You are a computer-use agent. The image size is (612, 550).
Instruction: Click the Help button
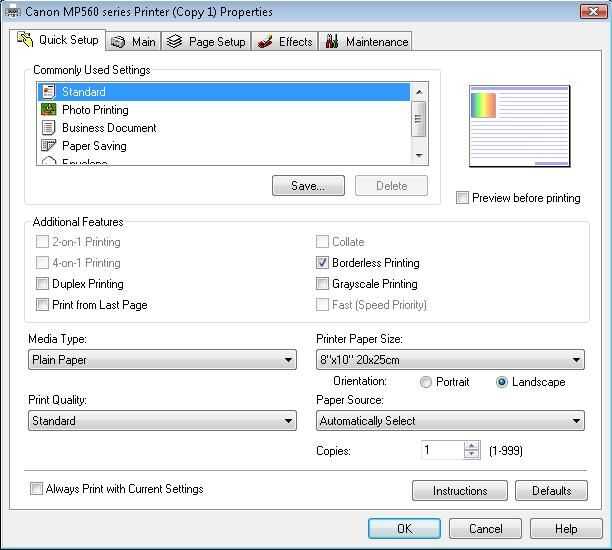[566, 529]
